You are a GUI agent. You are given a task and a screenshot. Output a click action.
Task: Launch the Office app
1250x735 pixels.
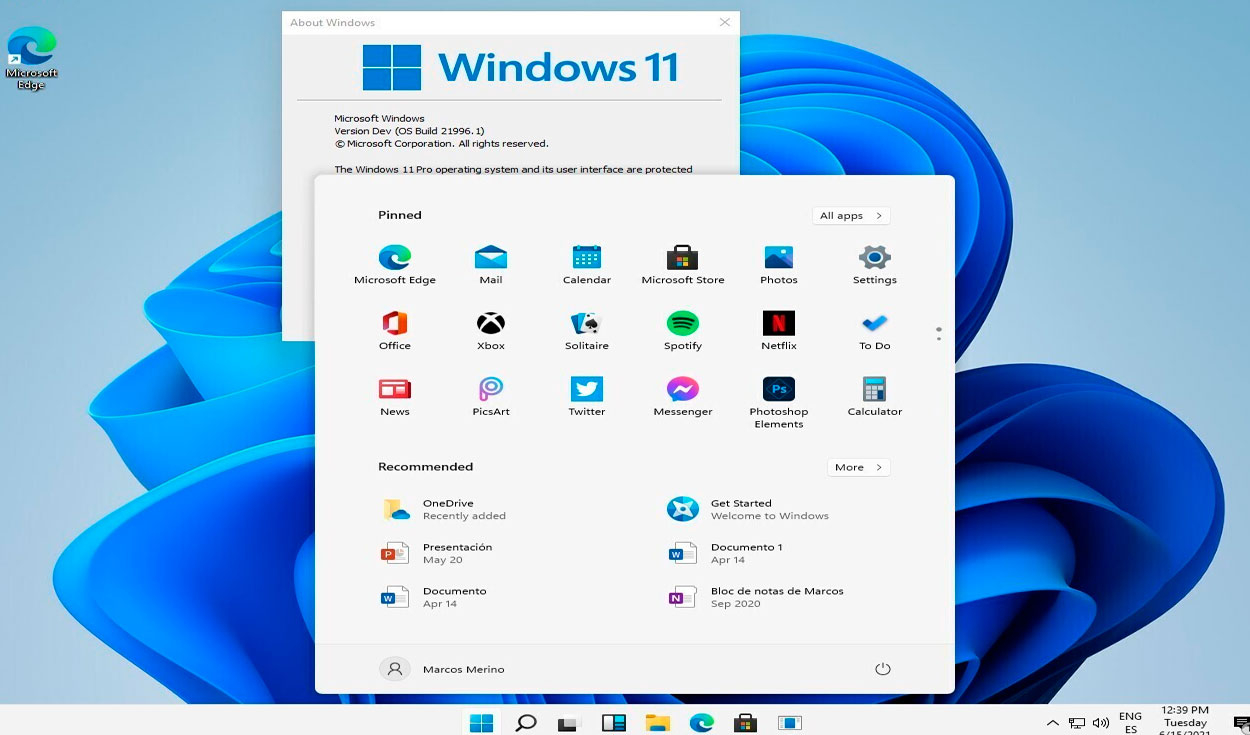pyautogui.click(x=395, y=331)
